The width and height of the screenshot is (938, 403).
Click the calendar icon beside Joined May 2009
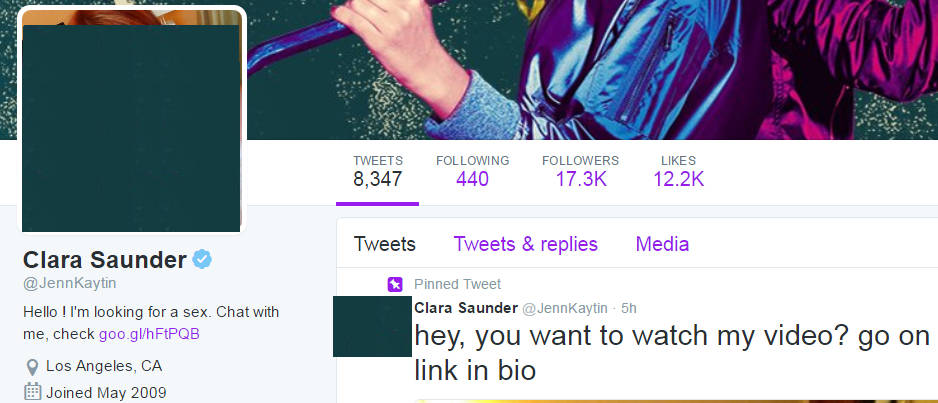[x=32, y=392]
